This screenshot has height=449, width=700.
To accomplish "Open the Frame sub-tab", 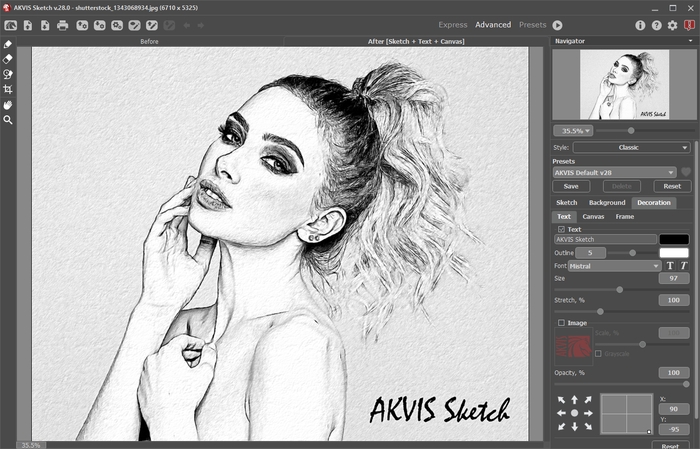I will click(x=625, y=216).
